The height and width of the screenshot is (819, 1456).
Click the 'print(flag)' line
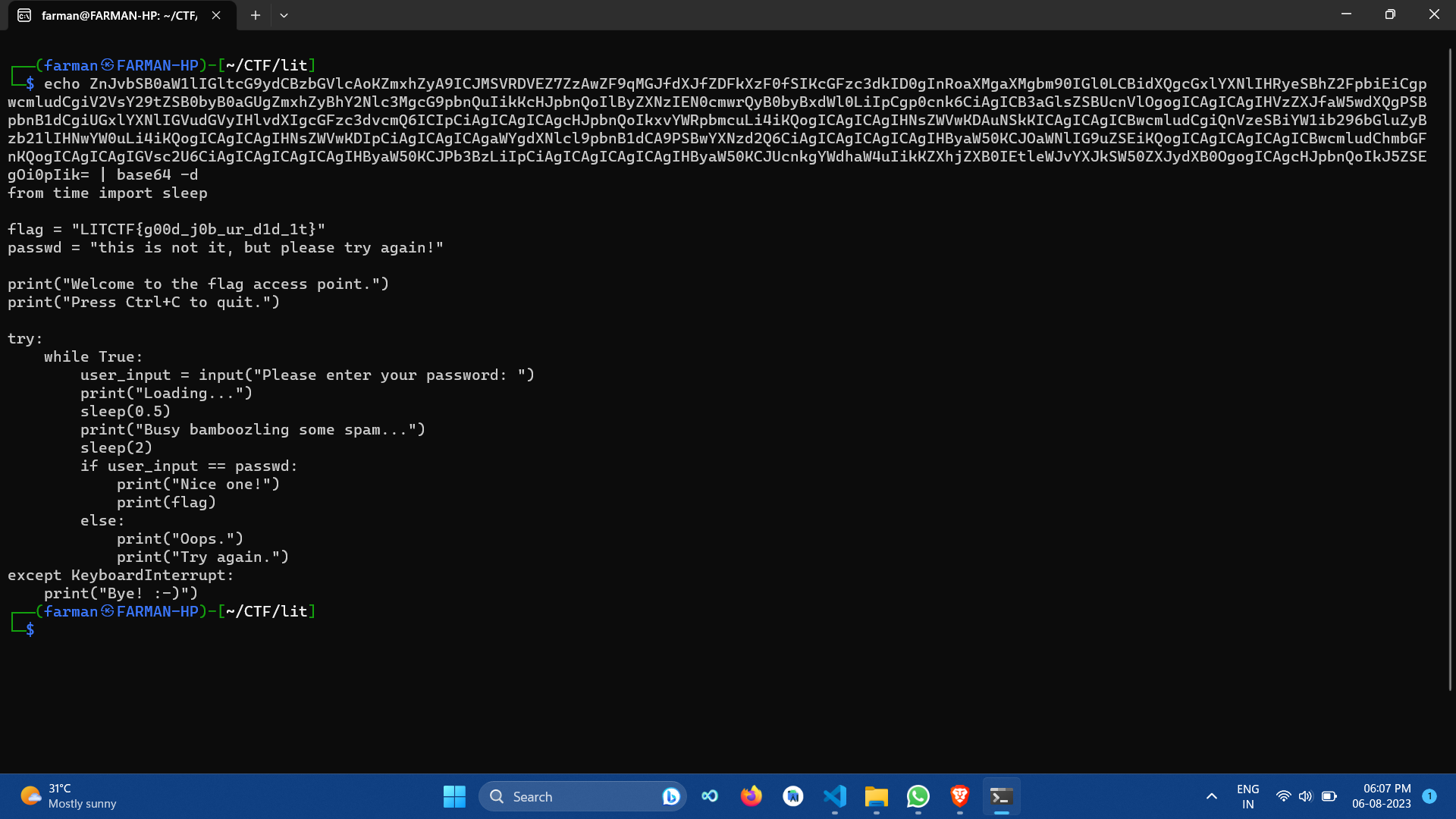[167, 502]
